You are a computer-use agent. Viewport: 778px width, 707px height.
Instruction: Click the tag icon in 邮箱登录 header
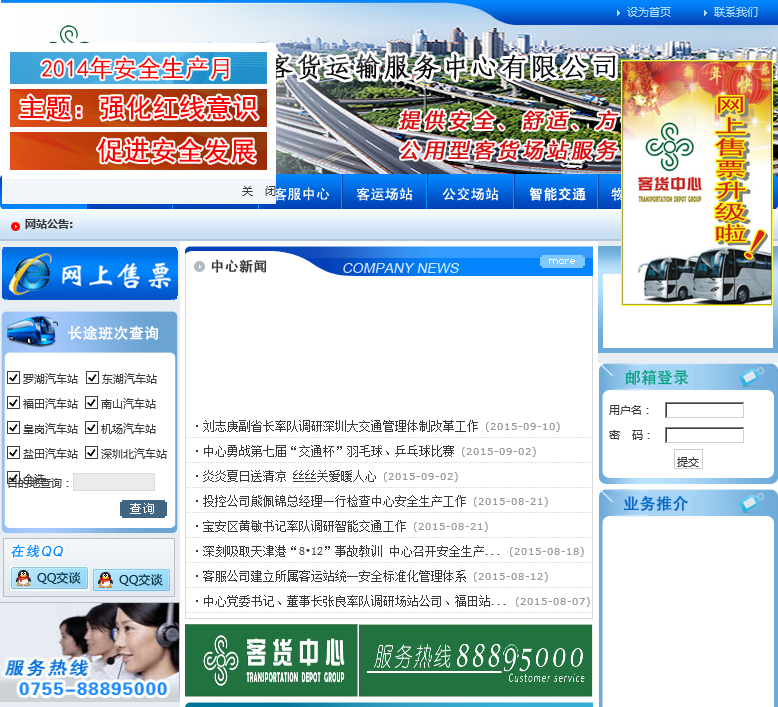point(752,377)
